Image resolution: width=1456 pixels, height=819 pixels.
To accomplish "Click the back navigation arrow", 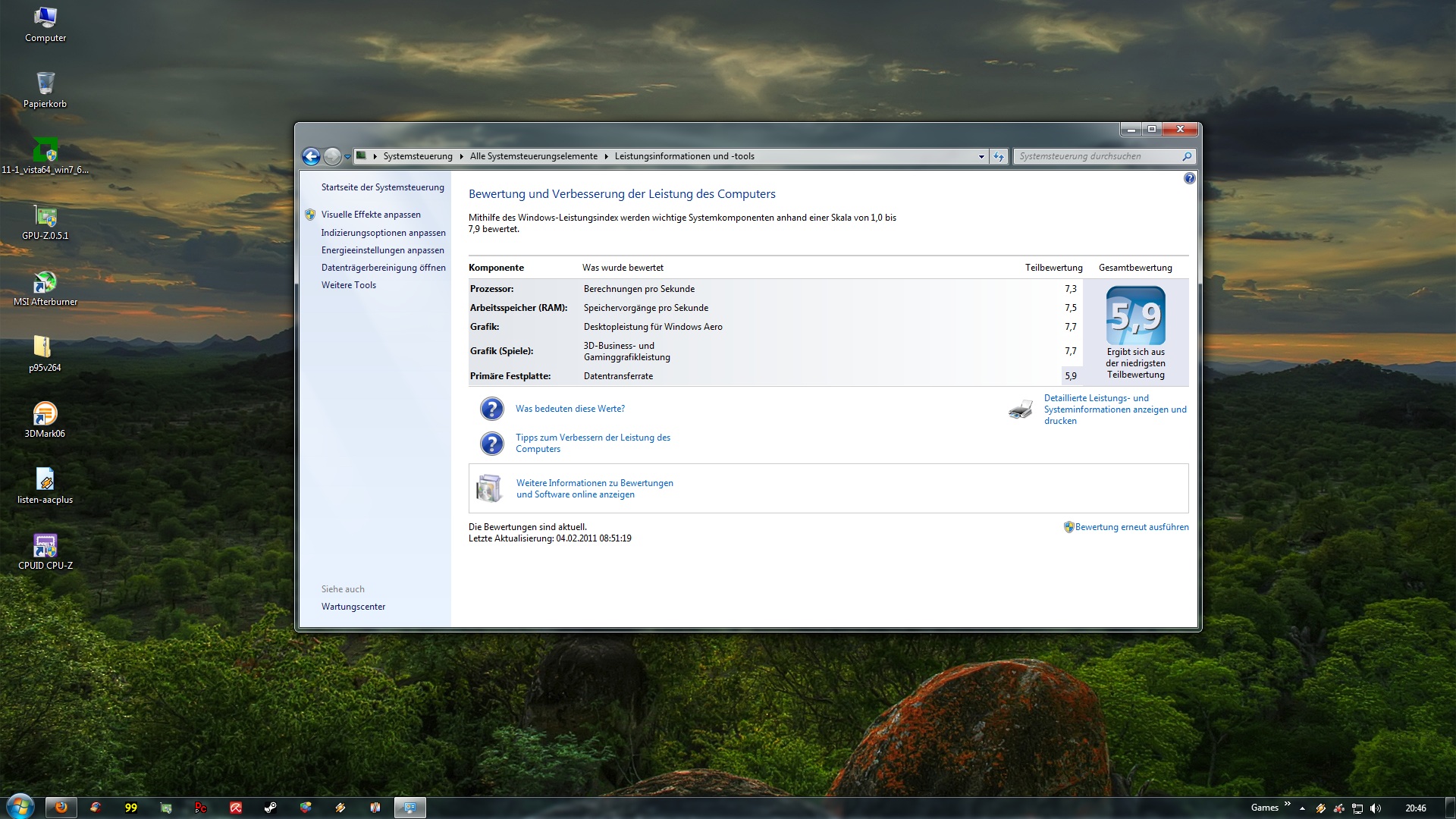I will coord(311,156).
